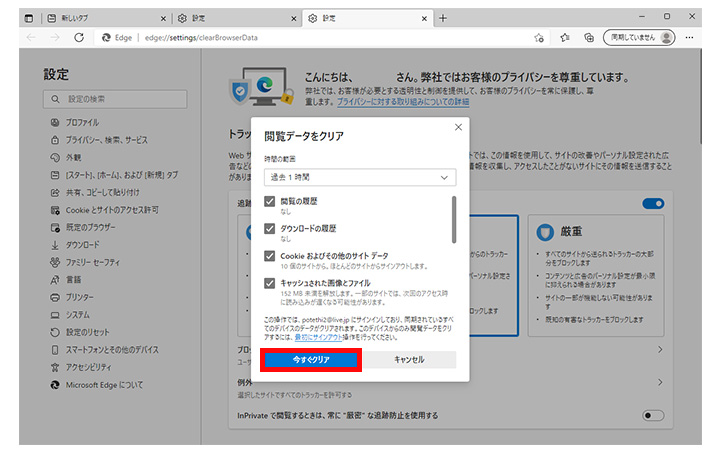The height and width of the screenshot is (450, 720).
Task: Switch to the middle 設定 tab
Action: point(236,18)
